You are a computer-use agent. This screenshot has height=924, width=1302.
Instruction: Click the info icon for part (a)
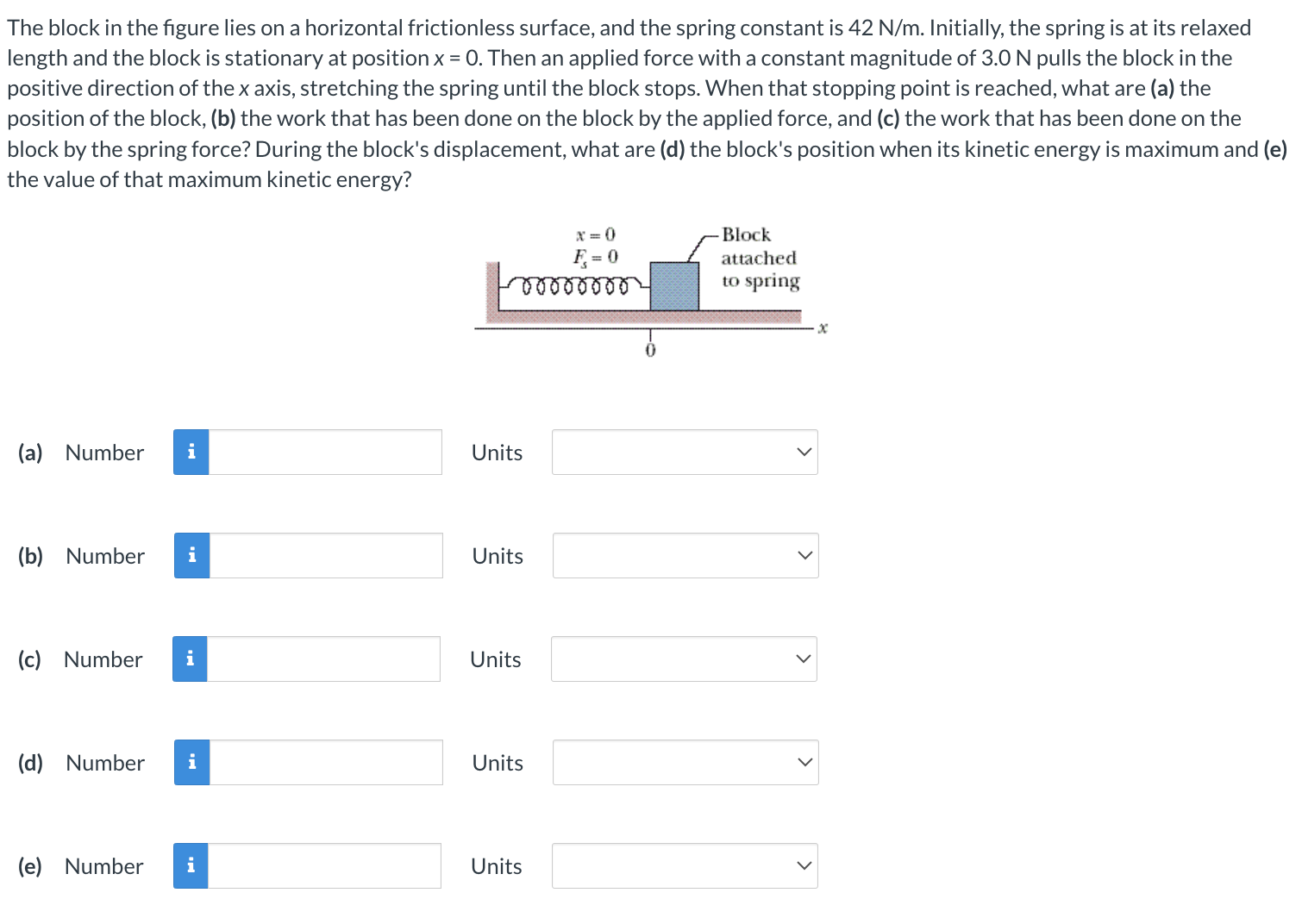point(191,452)
